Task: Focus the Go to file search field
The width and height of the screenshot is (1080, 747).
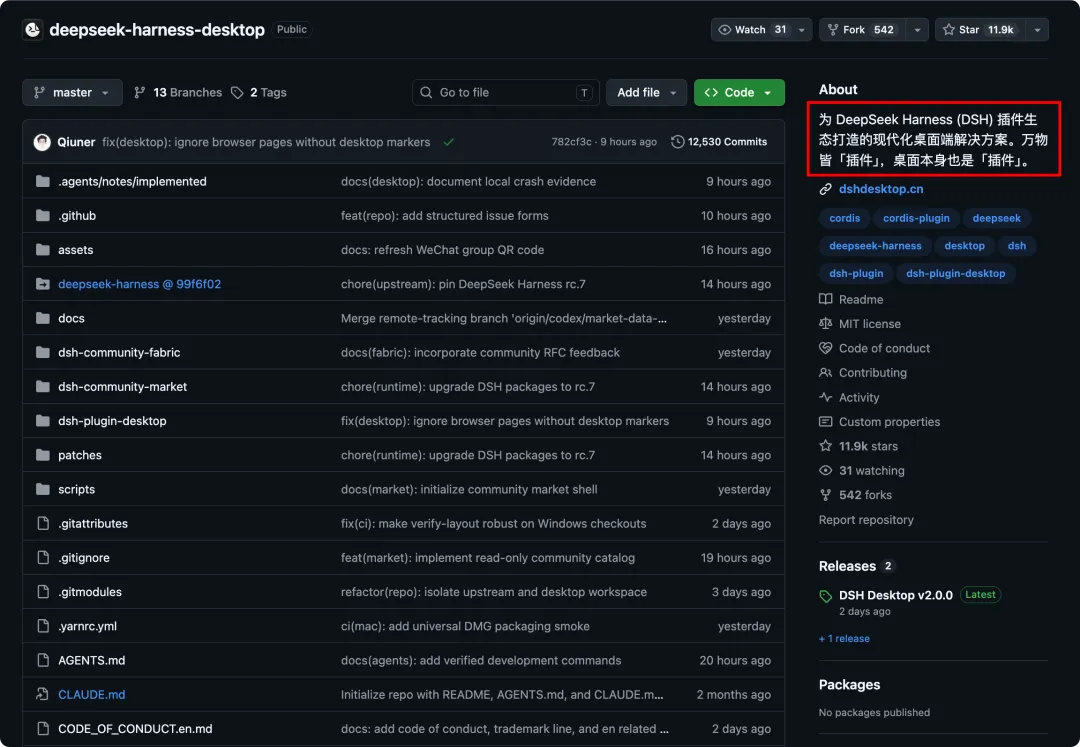Action: pos(506,92)
